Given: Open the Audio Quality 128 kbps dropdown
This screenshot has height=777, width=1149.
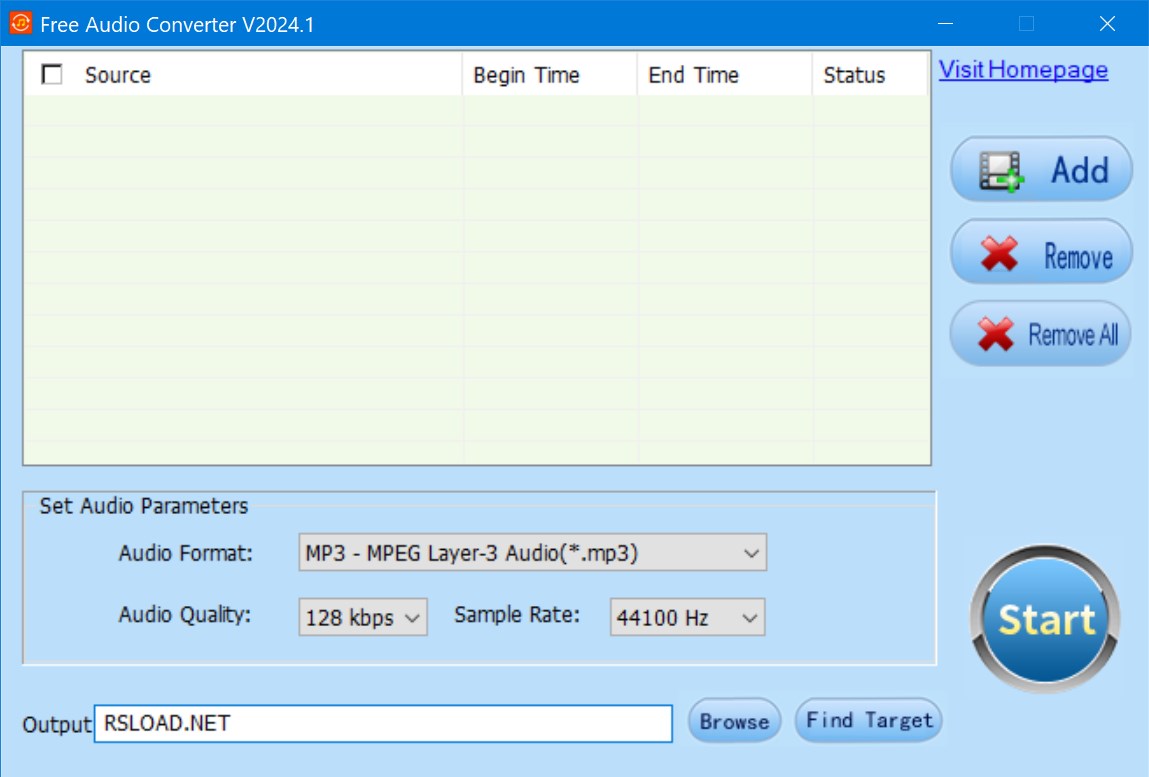Looking at the screenshot, I should coord(363,617).
